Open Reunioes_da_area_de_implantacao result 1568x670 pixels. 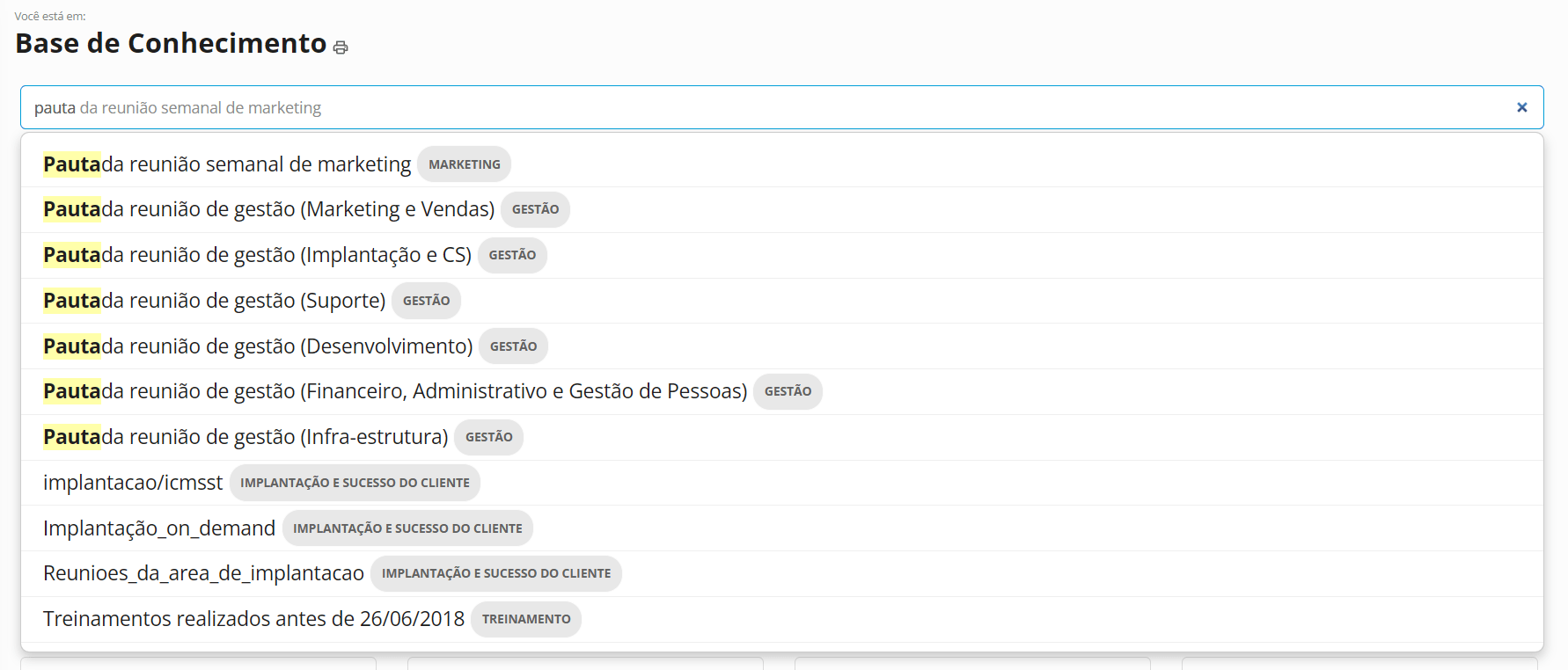[203, 573]
